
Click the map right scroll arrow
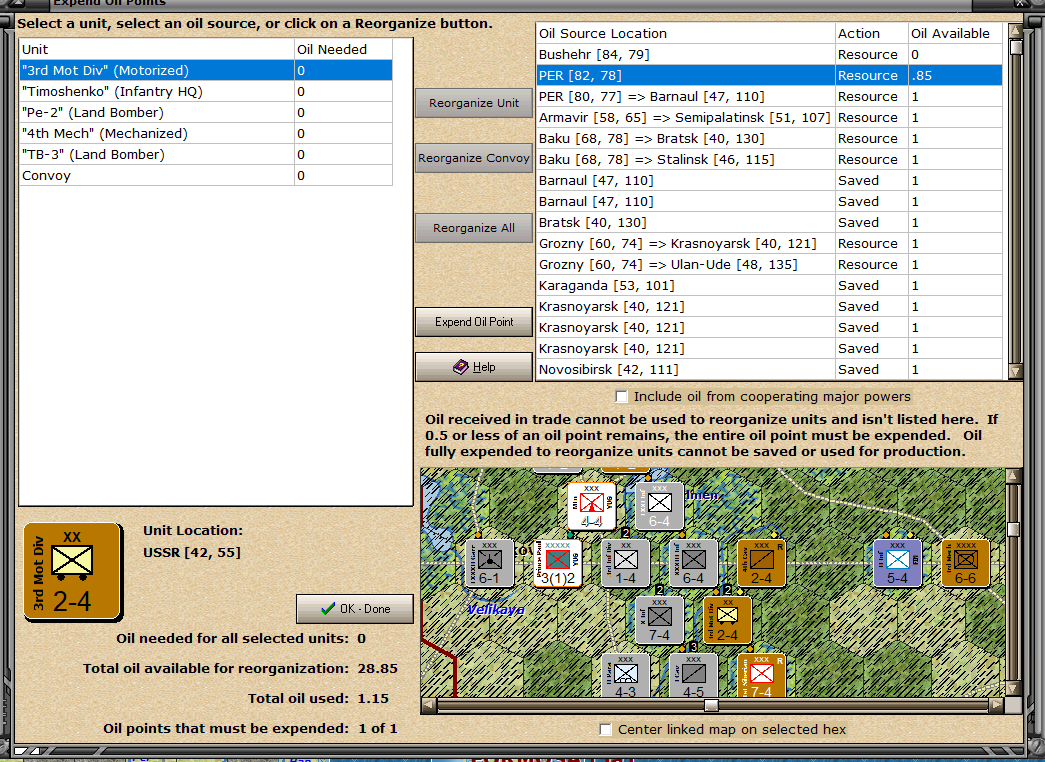click(x=997, y=705)
